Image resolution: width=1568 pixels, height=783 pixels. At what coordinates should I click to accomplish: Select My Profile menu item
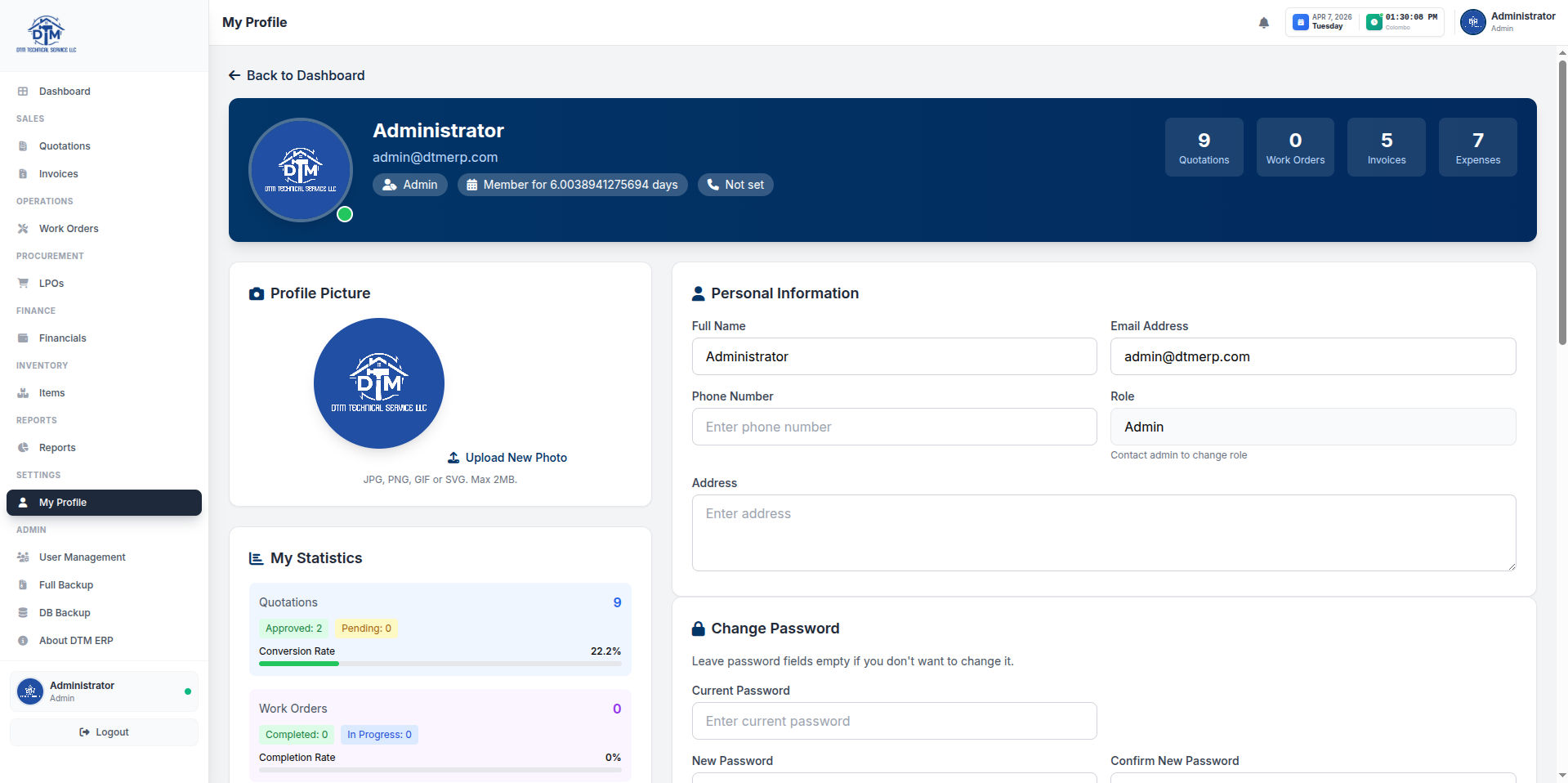(104, 503)
